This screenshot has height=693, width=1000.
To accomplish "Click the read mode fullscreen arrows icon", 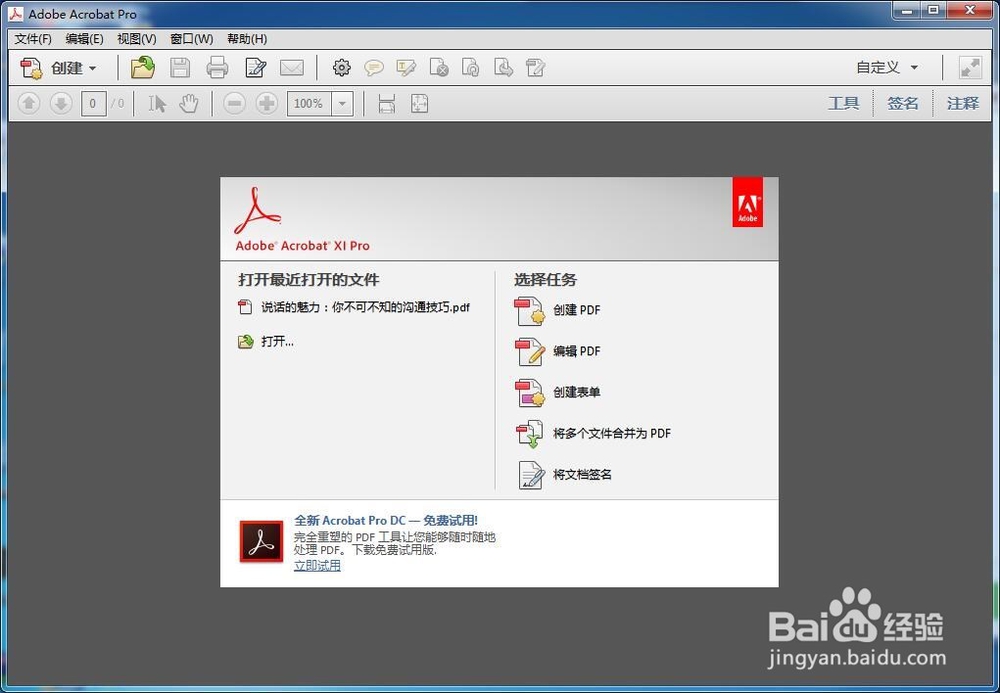I will (970, 68).
